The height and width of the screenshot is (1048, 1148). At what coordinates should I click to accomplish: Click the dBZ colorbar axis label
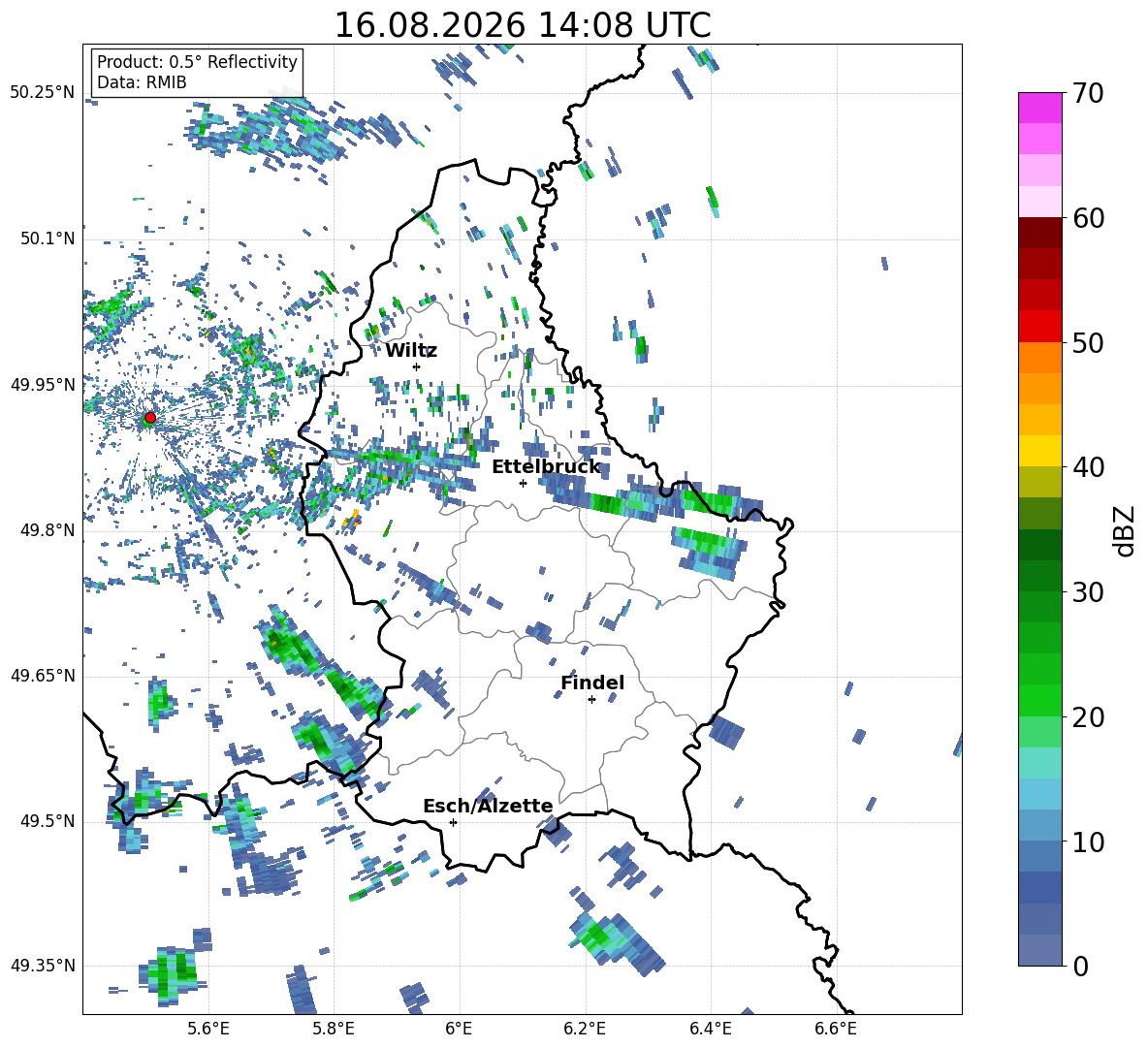pyautogui.click(x=1125, y=530)
